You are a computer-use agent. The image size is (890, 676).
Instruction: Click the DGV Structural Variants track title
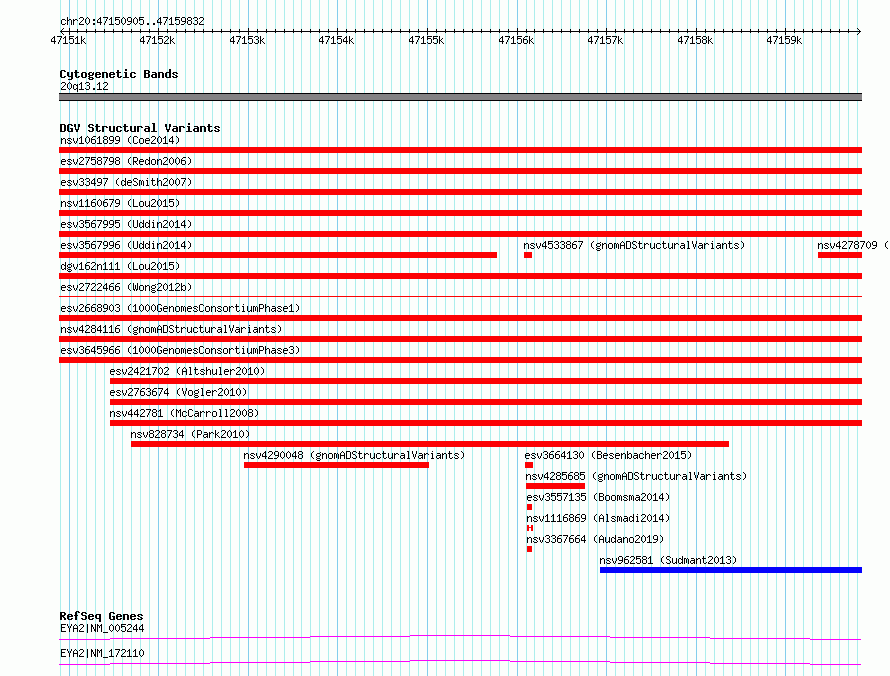[140, 128]
